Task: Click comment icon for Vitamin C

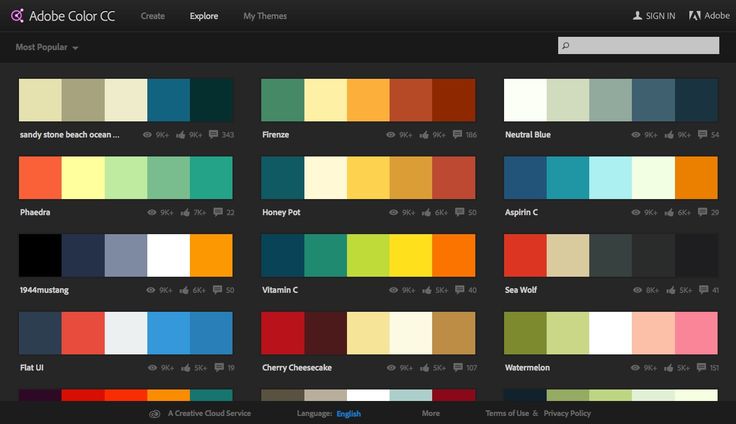Action: click(x=460, y=290)
